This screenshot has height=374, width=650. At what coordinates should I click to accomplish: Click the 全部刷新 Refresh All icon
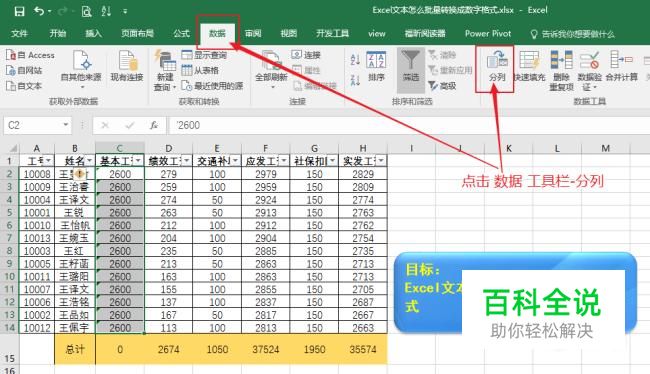point(271,61)
